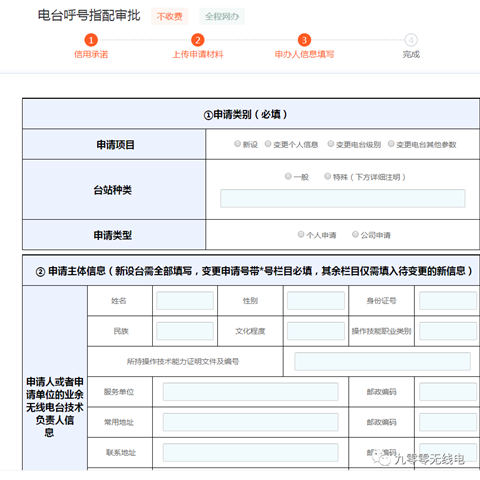
Task: Click the 文化程度 label cell
Action: point(250,331)
